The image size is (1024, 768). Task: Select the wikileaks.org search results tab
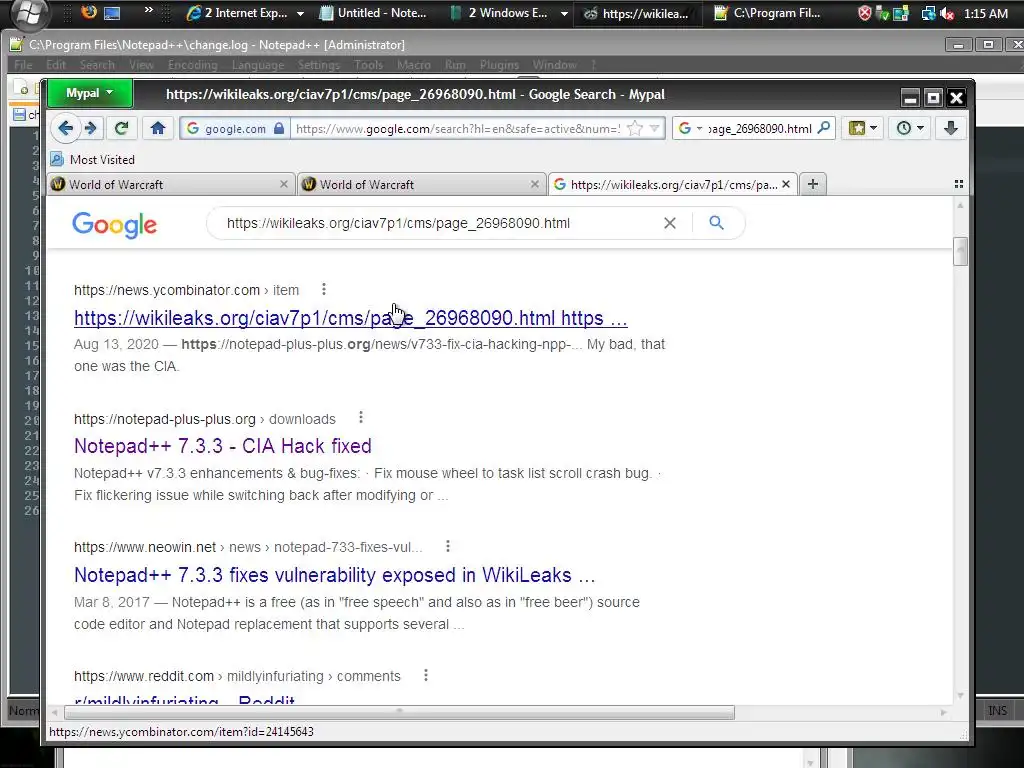point(673,184)
